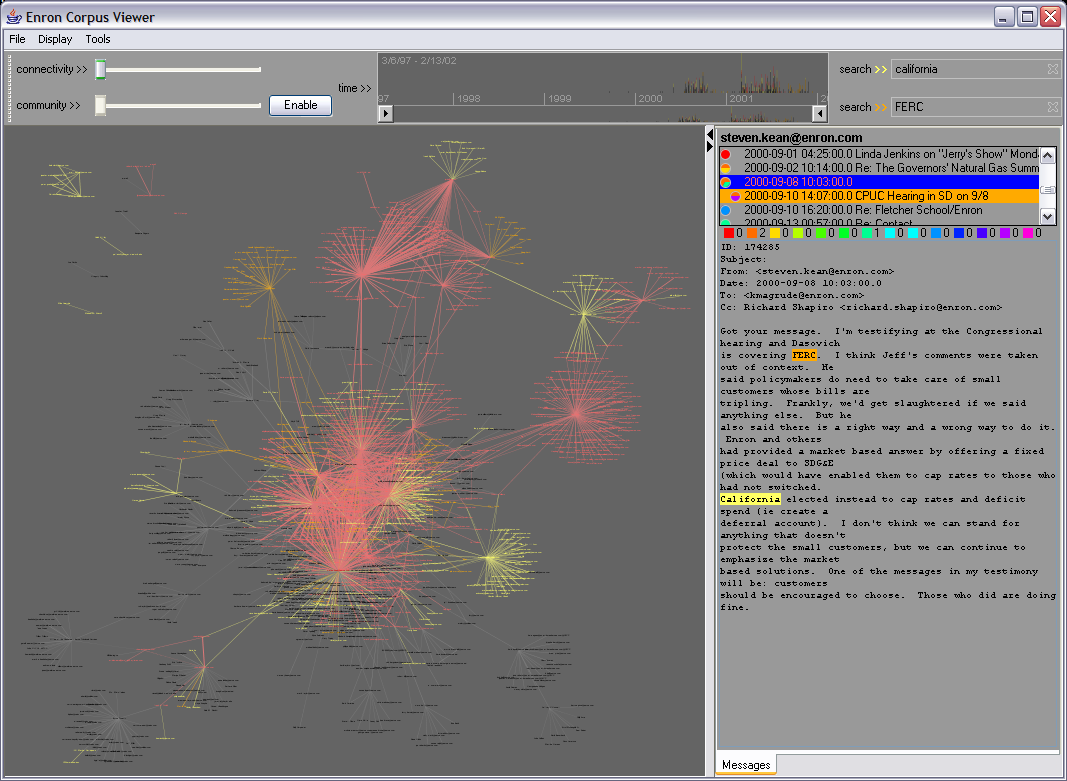The width and height of the screenshot is (1067, 781).
Task: Collapse panel using the left-pointing splitter arrow
Action: pos(710,133)
